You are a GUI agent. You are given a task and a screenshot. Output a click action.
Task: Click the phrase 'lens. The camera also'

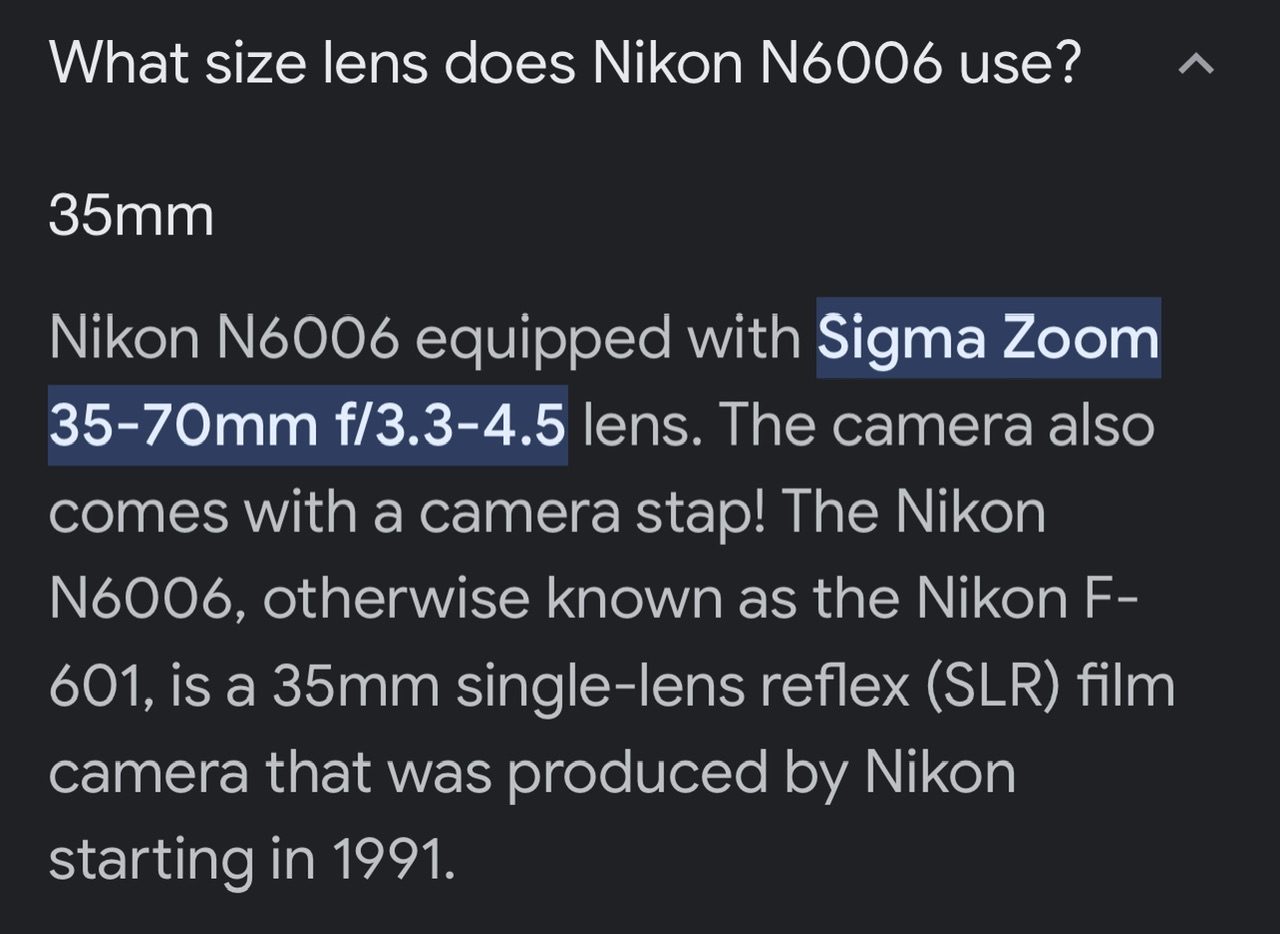868,426
